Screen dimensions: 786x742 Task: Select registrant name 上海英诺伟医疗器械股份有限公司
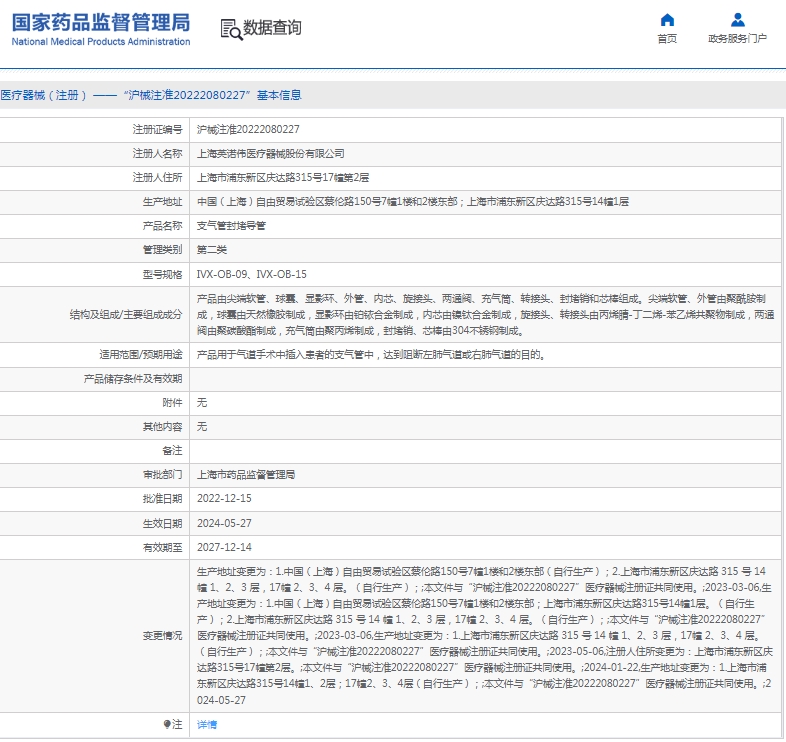[x=271, y=153]
